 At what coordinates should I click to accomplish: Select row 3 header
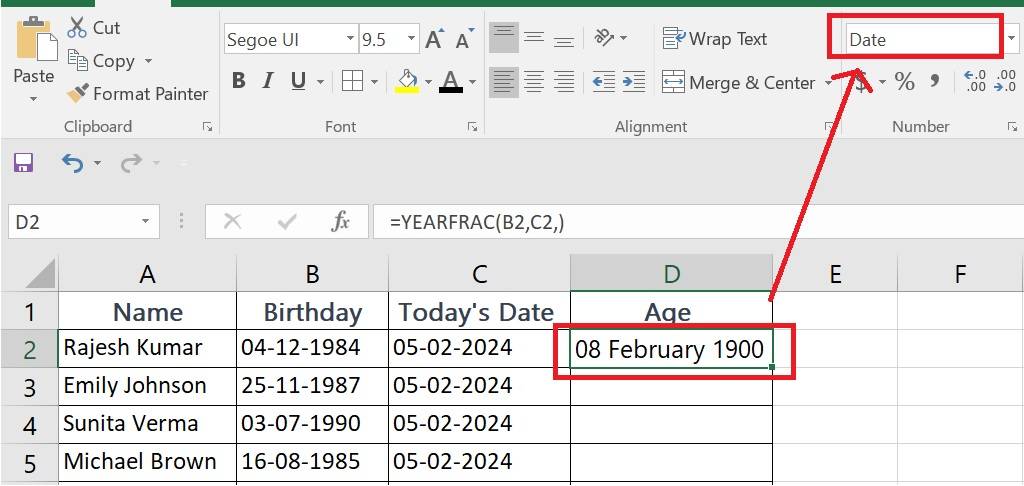(29, 387)
